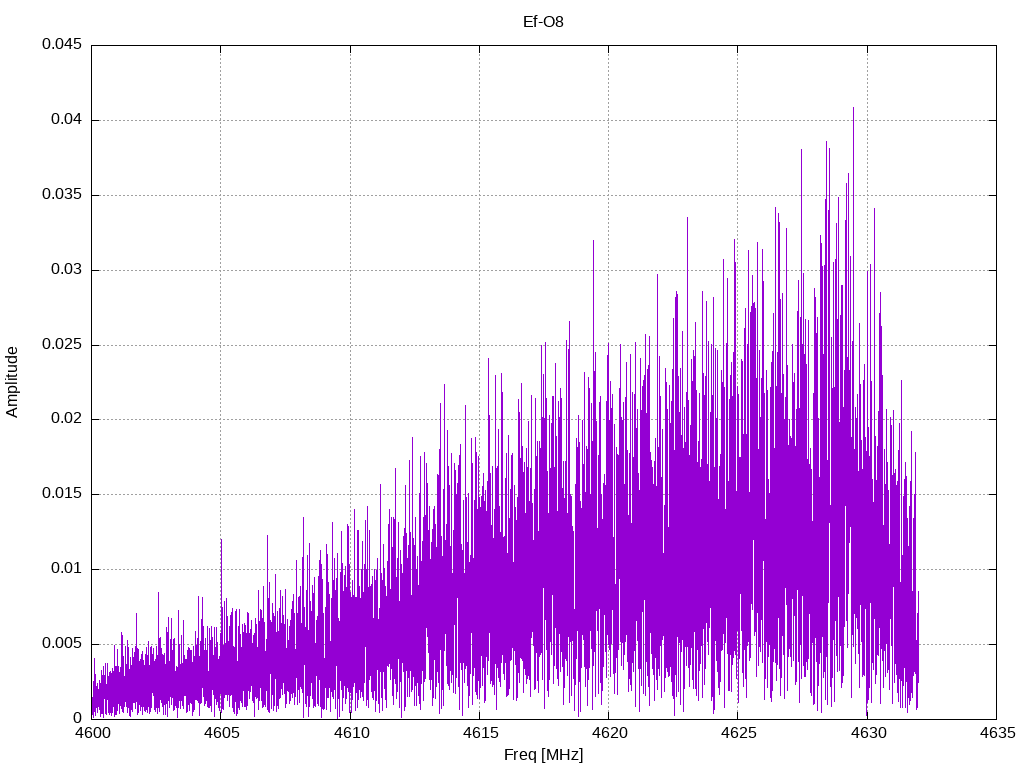Click the plot title 'Ef-O8'
The width and height of the screenshot is (1024, 768).
pyautogui.click(x=543, y=22)
